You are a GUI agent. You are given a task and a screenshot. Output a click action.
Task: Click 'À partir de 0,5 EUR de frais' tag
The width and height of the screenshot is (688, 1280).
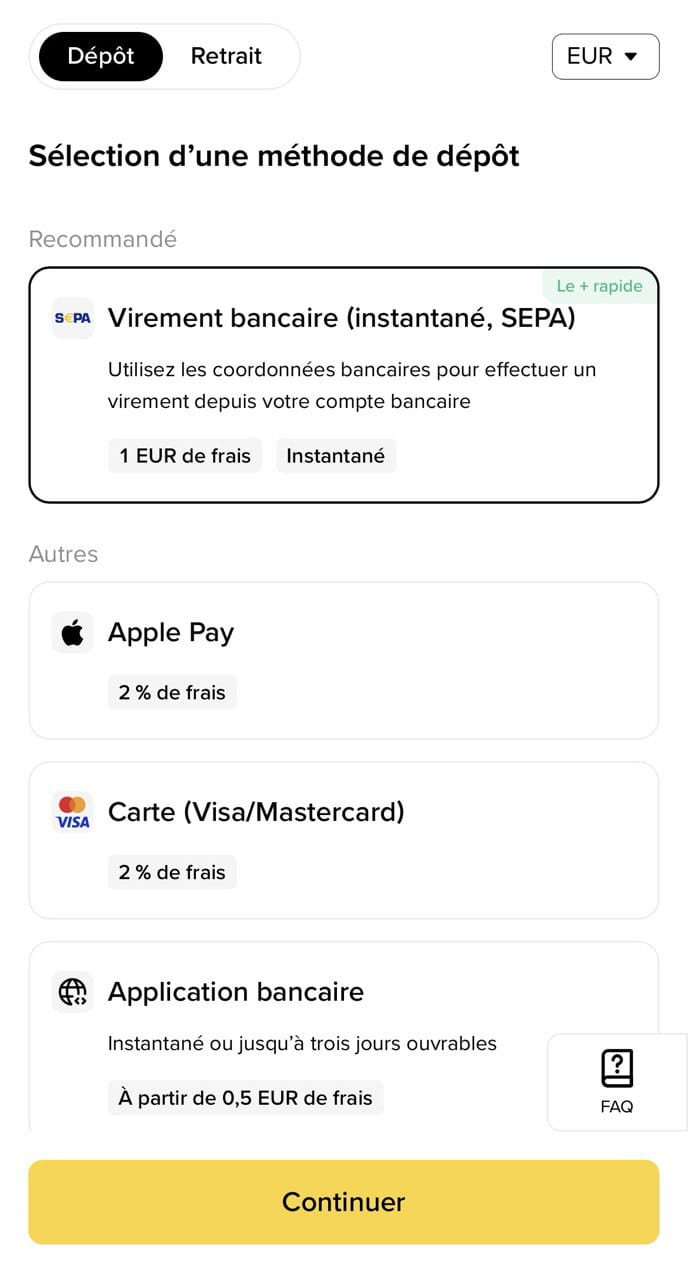[245, 1098]
